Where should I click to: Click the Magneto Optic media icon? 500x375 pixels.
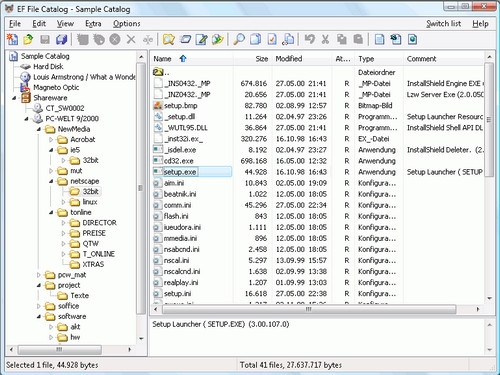coord(25,87)
